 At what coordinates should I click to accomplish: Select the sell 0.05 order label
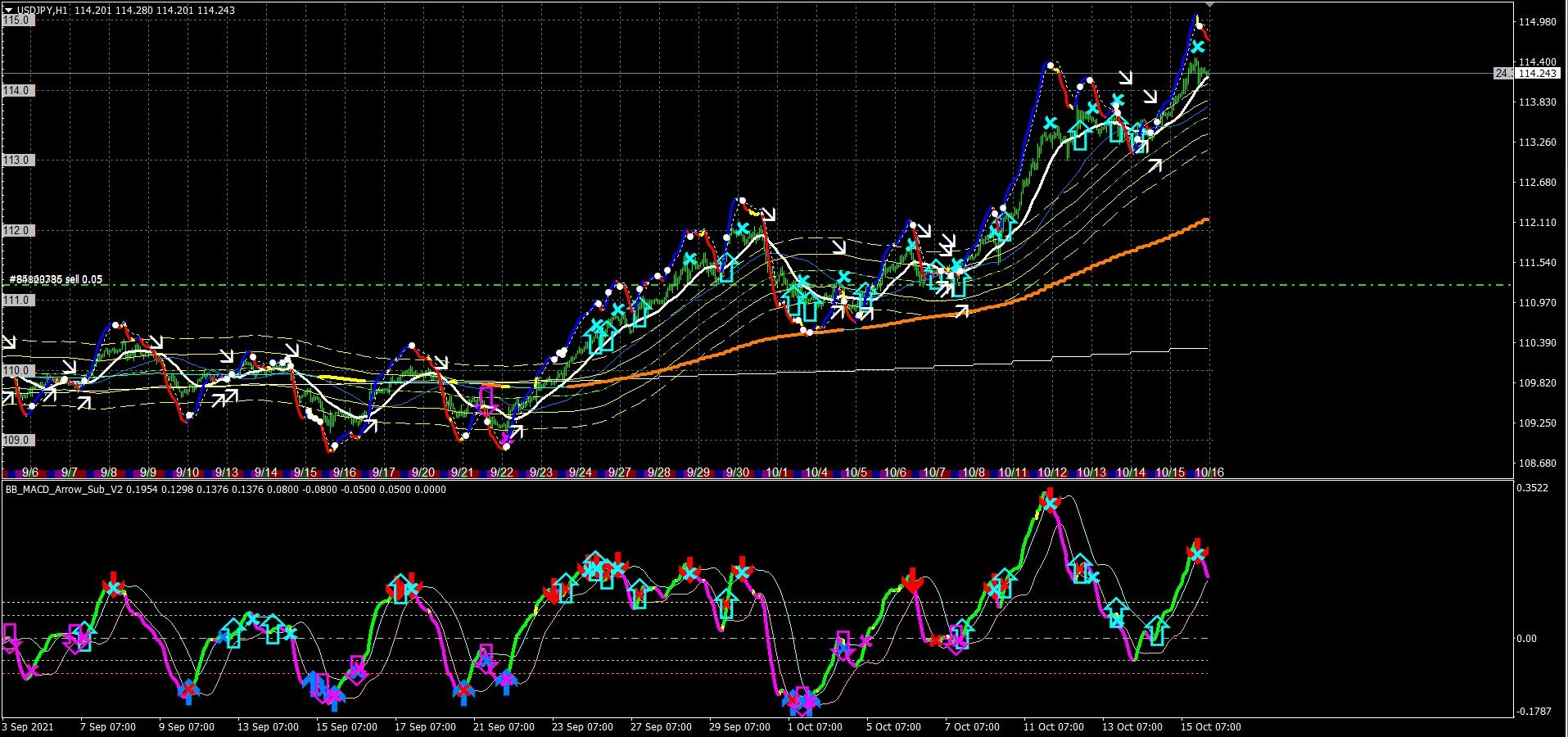click(56, 280)
